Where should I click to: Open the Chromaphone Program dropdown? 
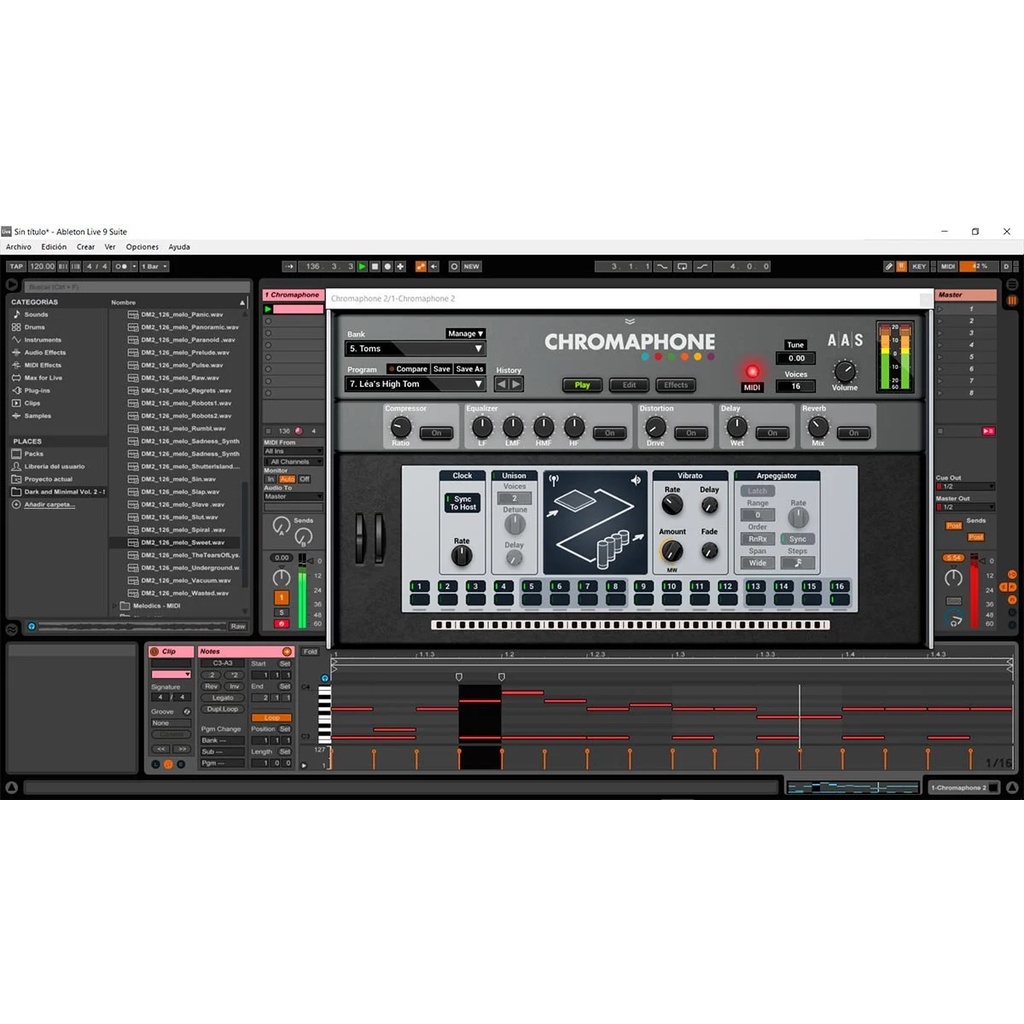[415, 384]
